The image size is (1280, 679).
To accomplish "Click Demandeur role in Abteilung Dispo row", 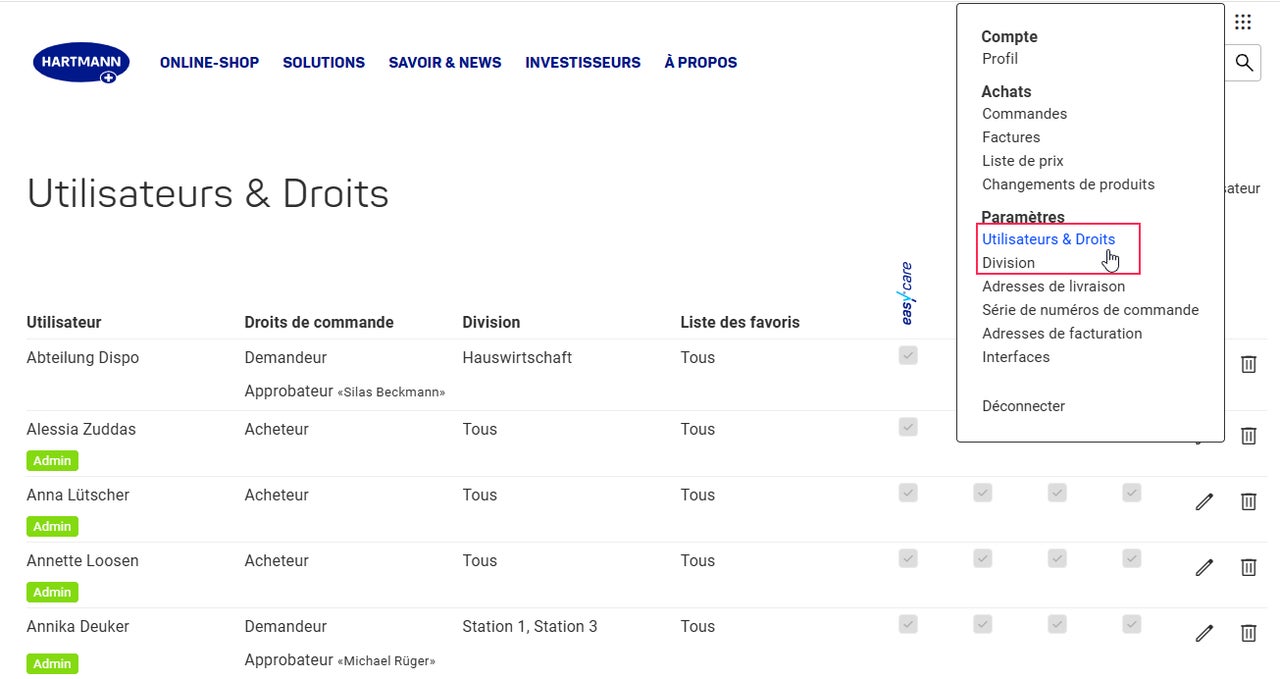I will point(286,357).
